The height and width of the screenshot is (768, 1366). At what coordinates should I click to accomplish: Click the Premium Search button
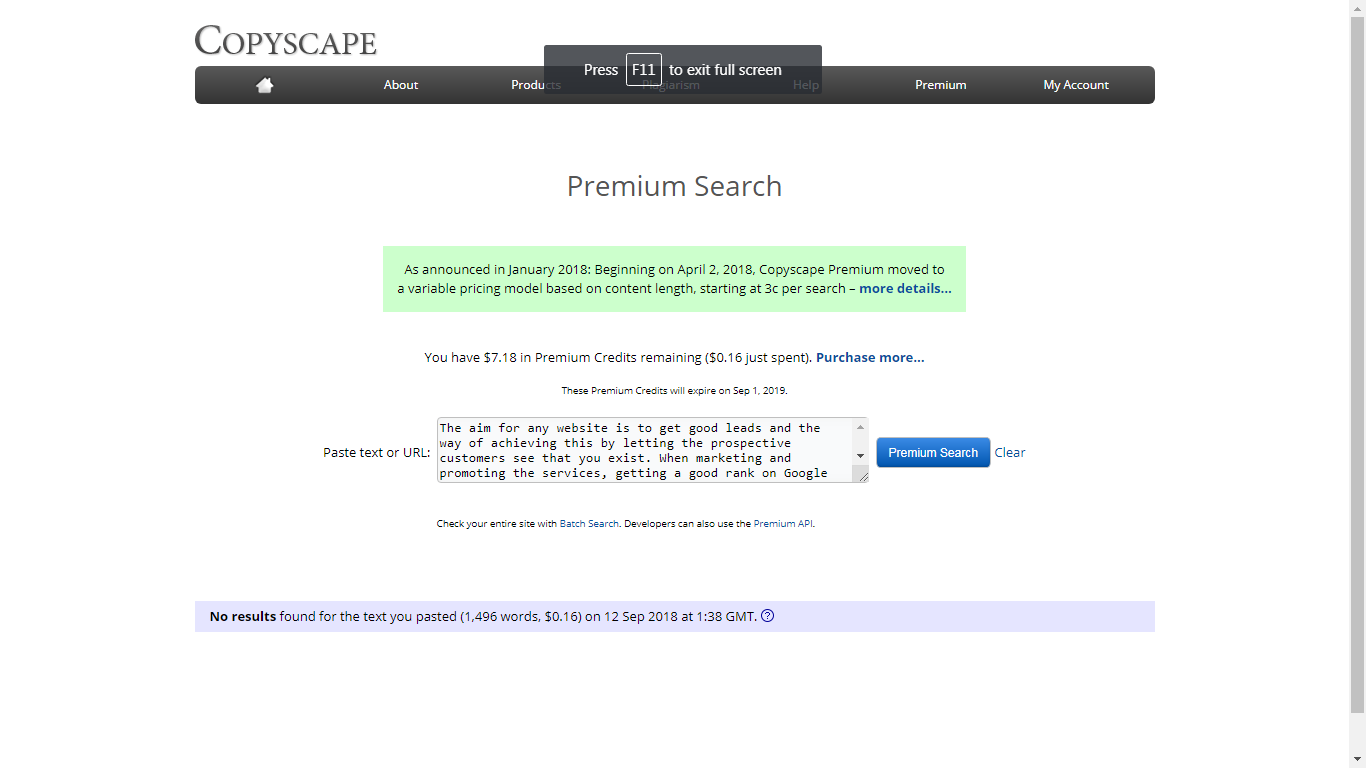933,452
